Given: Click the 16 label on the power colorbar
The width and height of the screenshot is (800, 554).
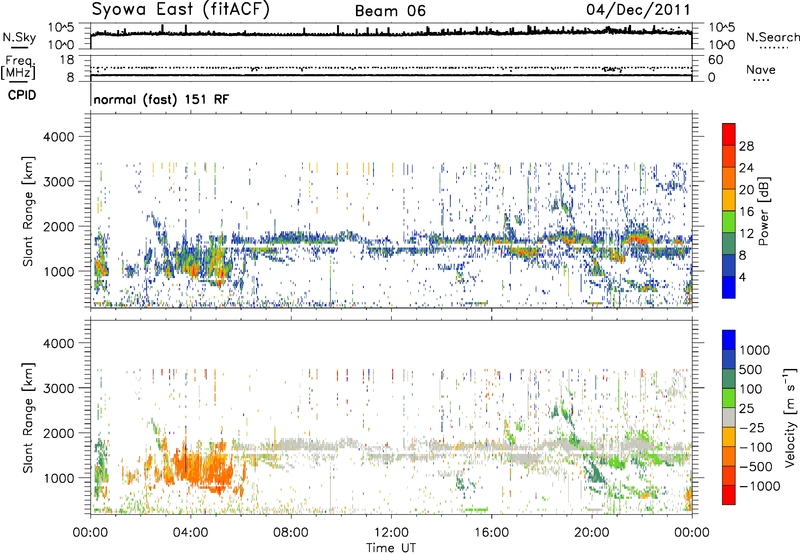Looking at the screenshot, I should pos(746,212).
